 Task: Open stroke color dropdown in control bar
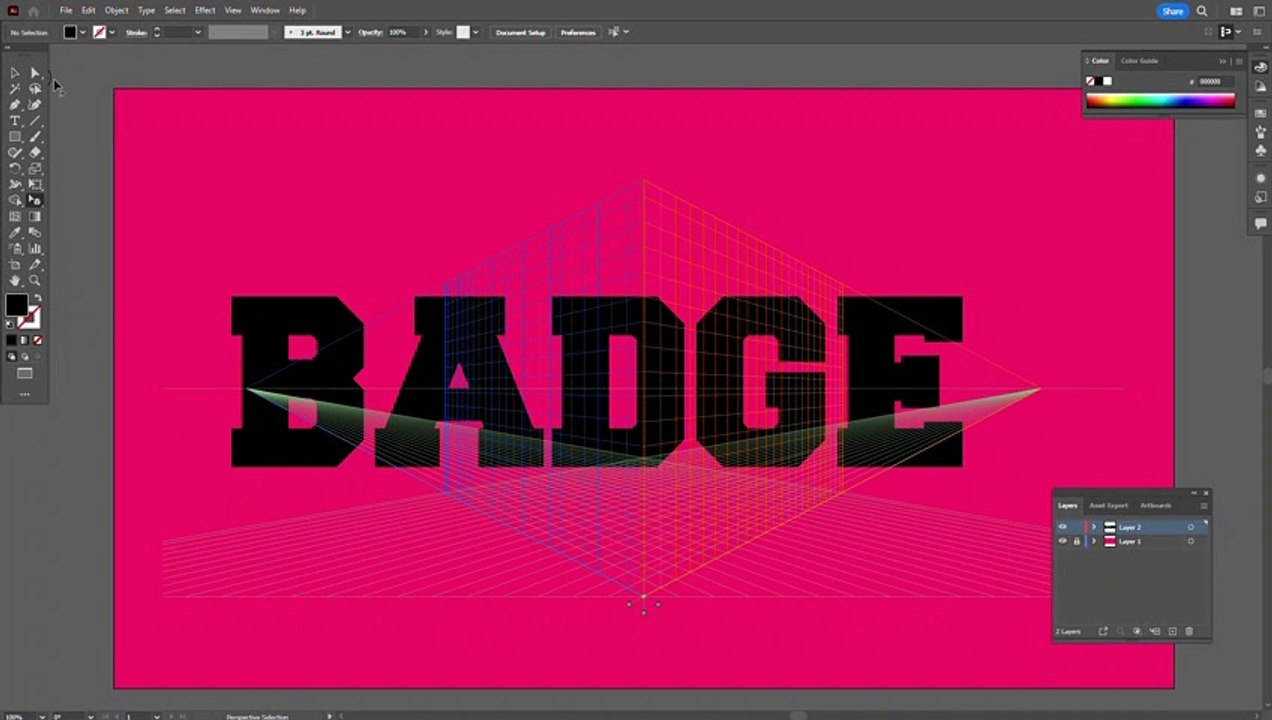[111, 32]
